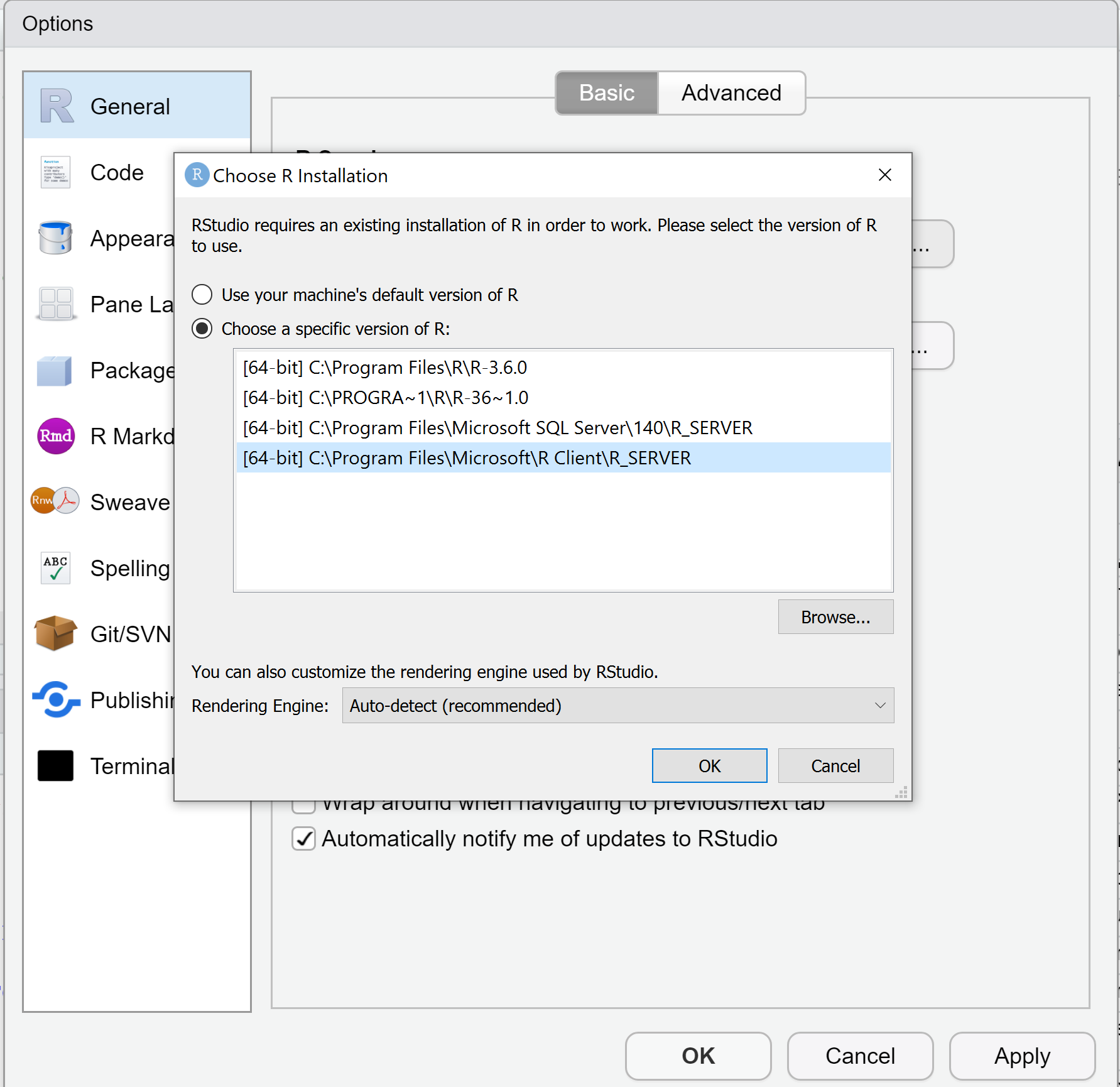
Task: Switch to the Basic tab
Action: click(606, 92)
